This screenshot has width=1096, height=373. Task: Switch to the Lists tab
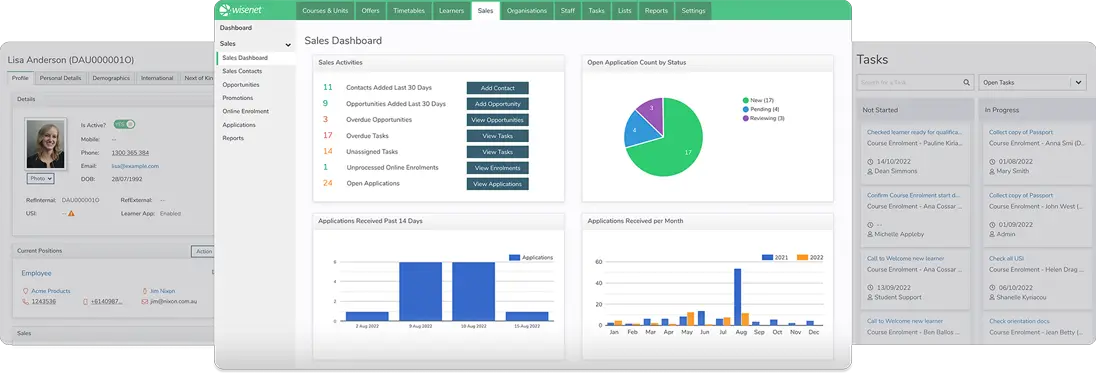(625, 10)
